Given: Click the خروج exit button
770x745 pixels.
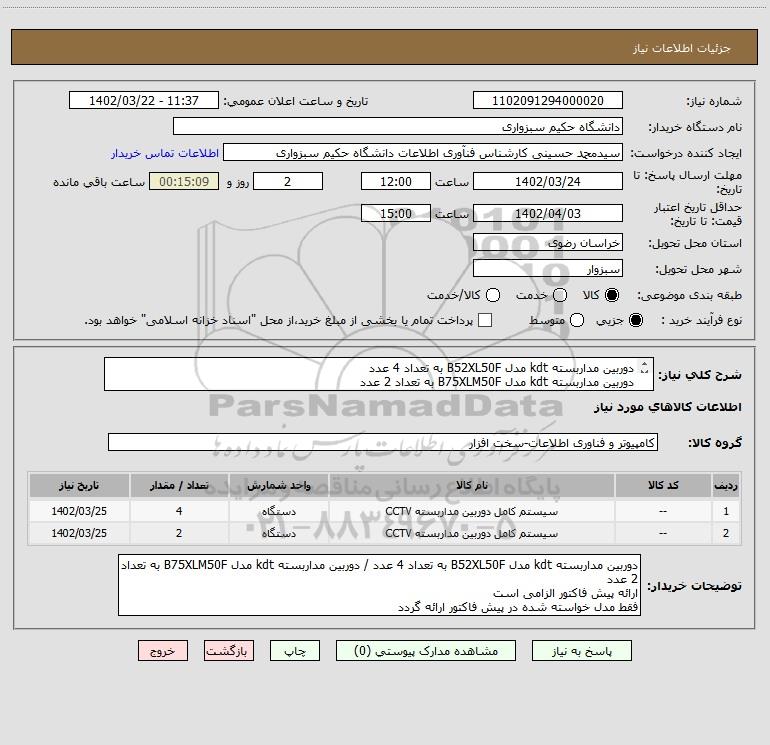Looking at the screenshot, I should [x=163, y=651].
